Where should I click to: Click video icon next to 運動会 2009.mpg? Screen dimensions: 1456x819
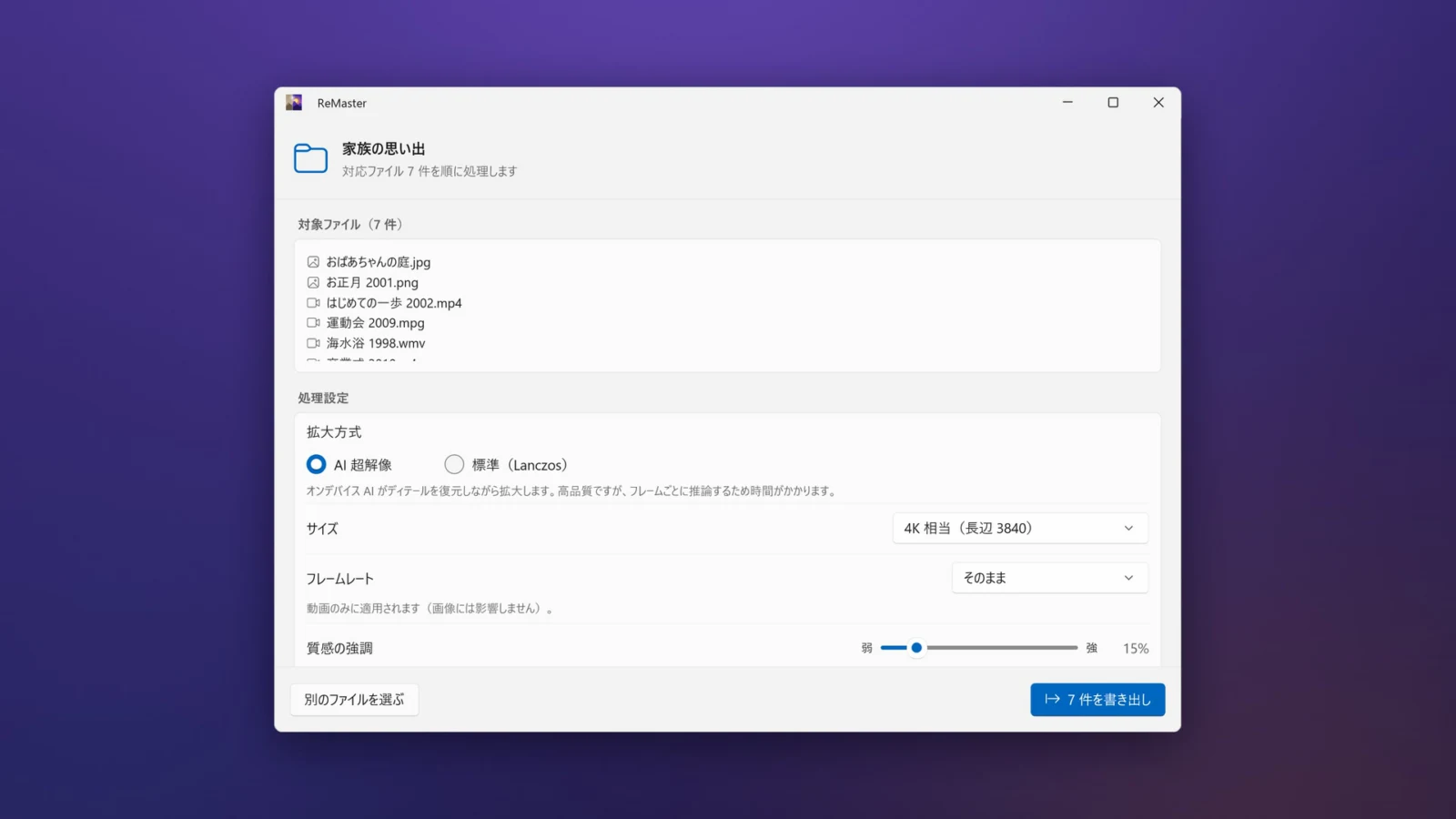[x=313, y=323]
